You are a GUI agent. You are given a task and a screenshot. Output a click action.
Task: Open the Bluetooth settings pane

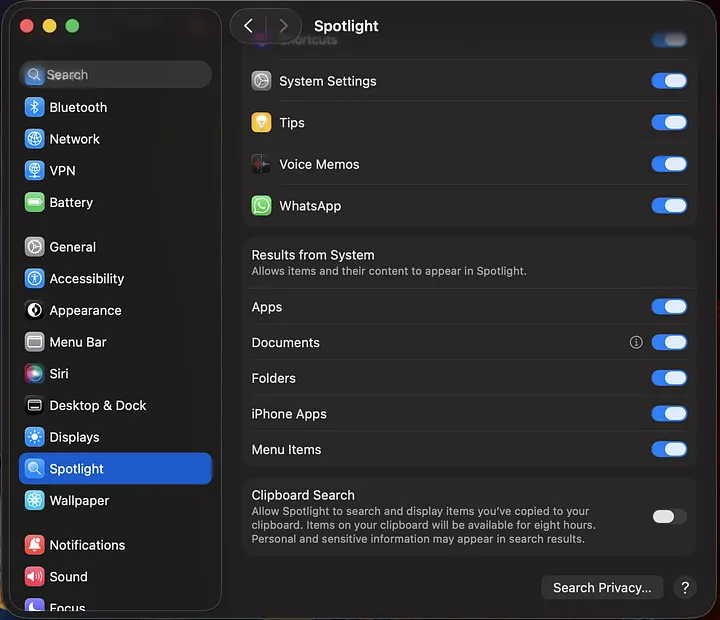pos(115,107)
